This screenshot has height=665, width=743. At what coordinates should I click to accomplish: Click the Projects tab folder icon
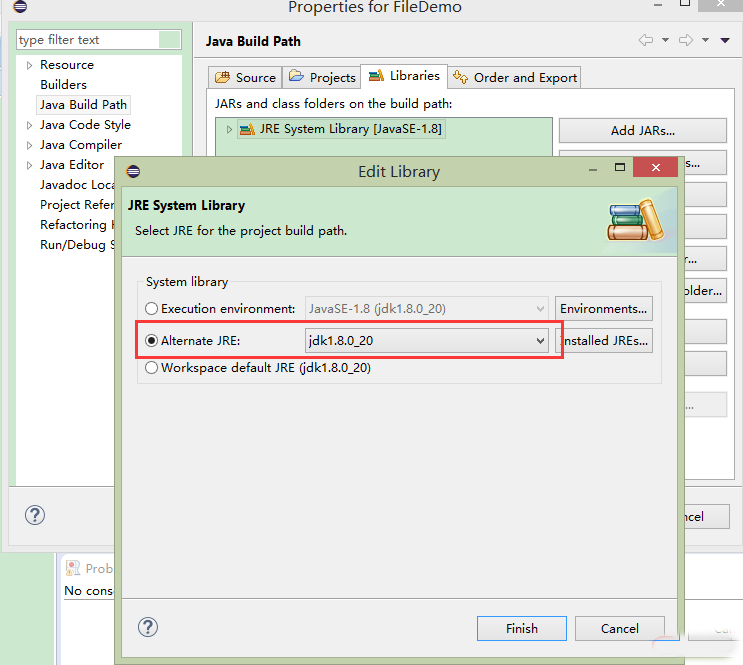296,76
